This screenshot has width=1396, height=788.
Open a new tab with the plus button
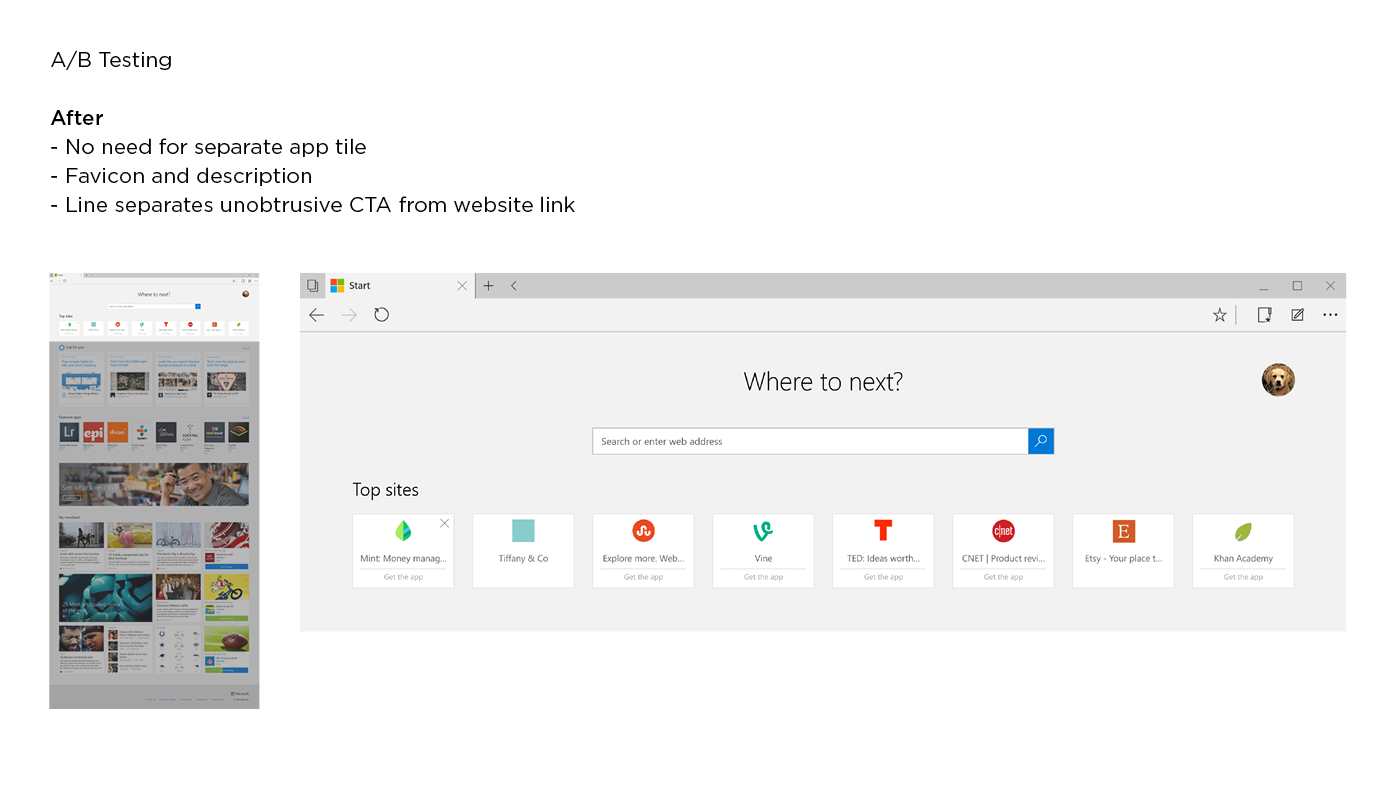488,286
